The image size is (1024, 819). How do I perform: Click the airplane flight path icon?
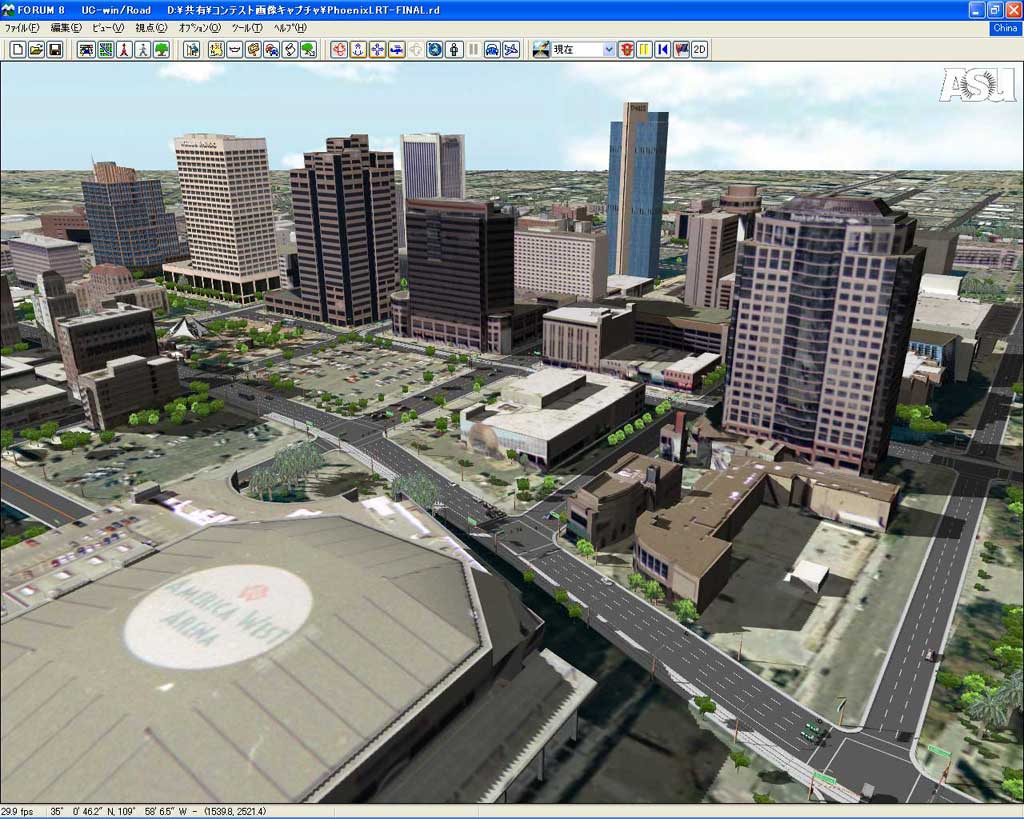click(x=511, y=50)
